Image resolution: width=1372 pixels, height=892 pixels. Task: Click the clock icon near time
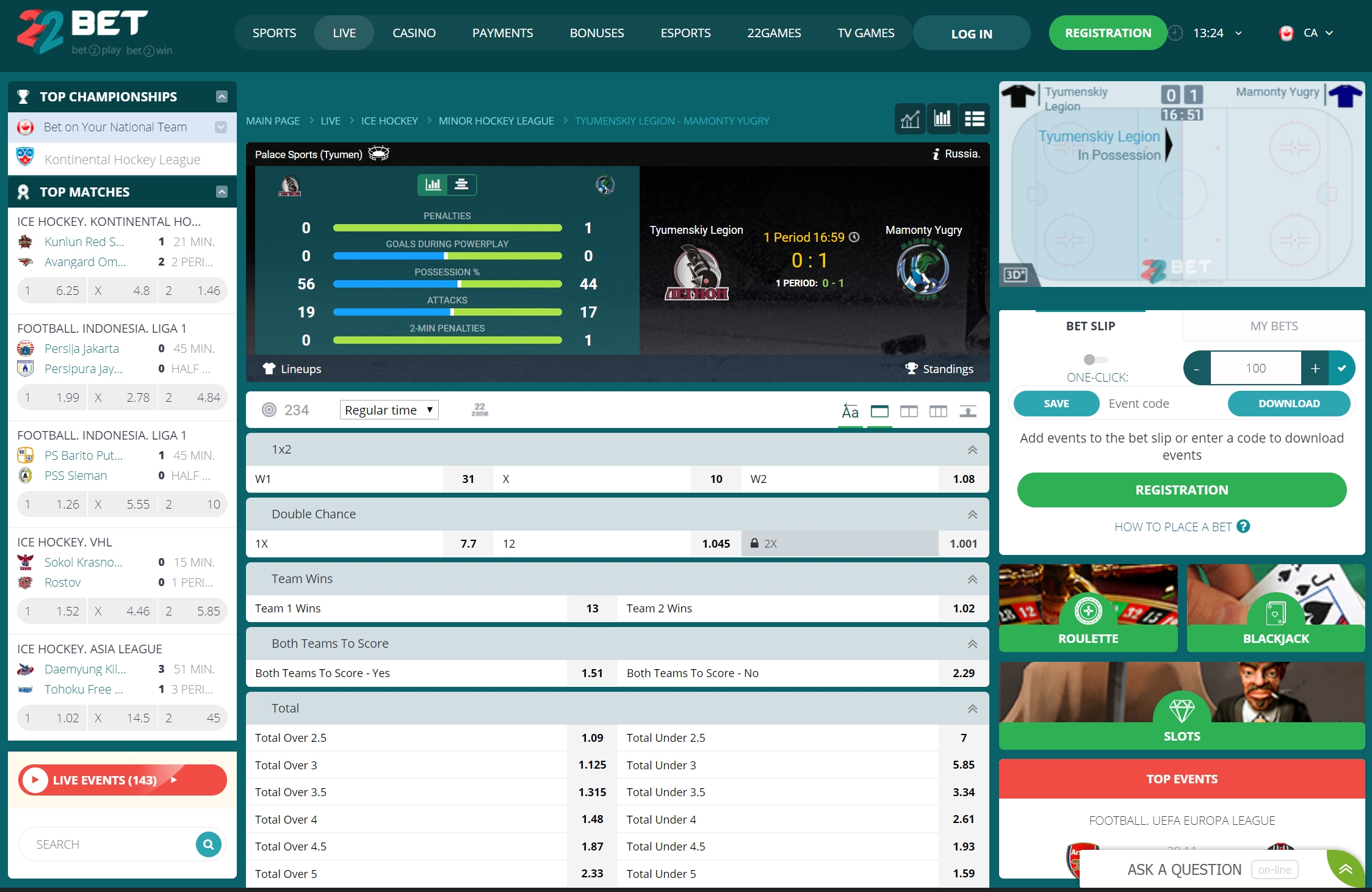point(1175,33)
